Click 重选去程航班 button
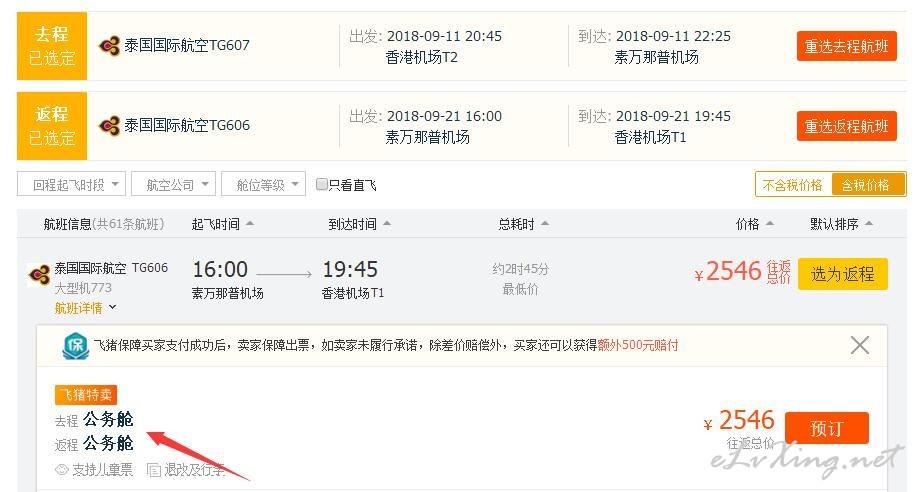 pos(846,46)
